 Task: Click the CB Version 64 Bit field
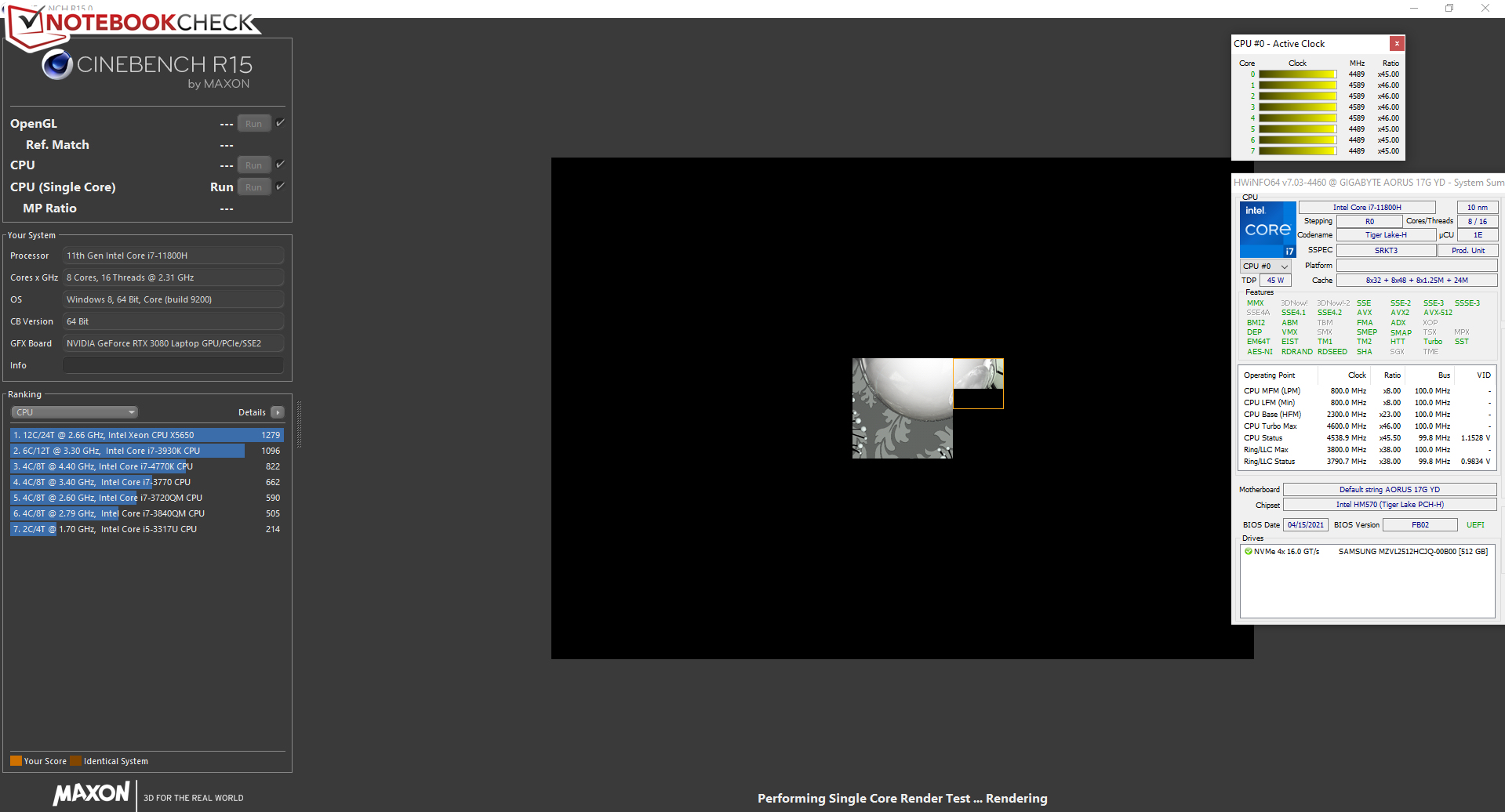pos(173,321)
